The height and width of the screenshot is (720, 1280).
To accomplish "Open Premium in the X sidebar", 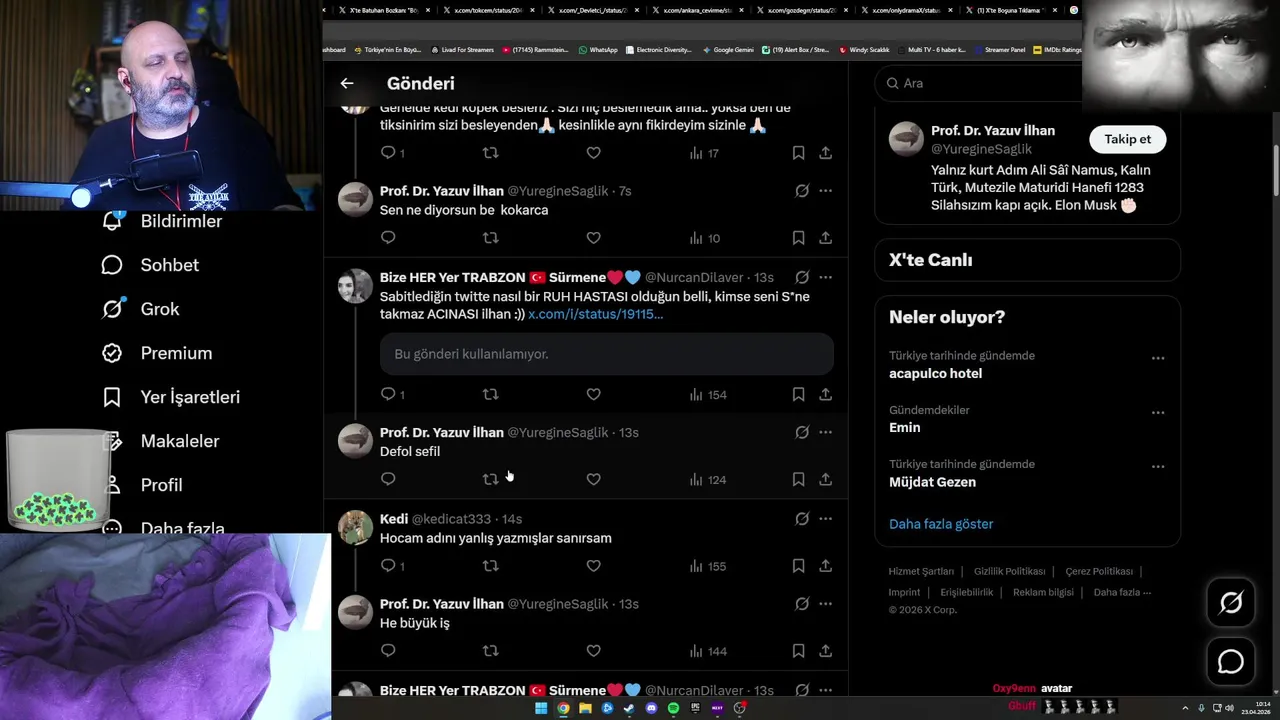I will pyautogui.click(x=157, y=353).
